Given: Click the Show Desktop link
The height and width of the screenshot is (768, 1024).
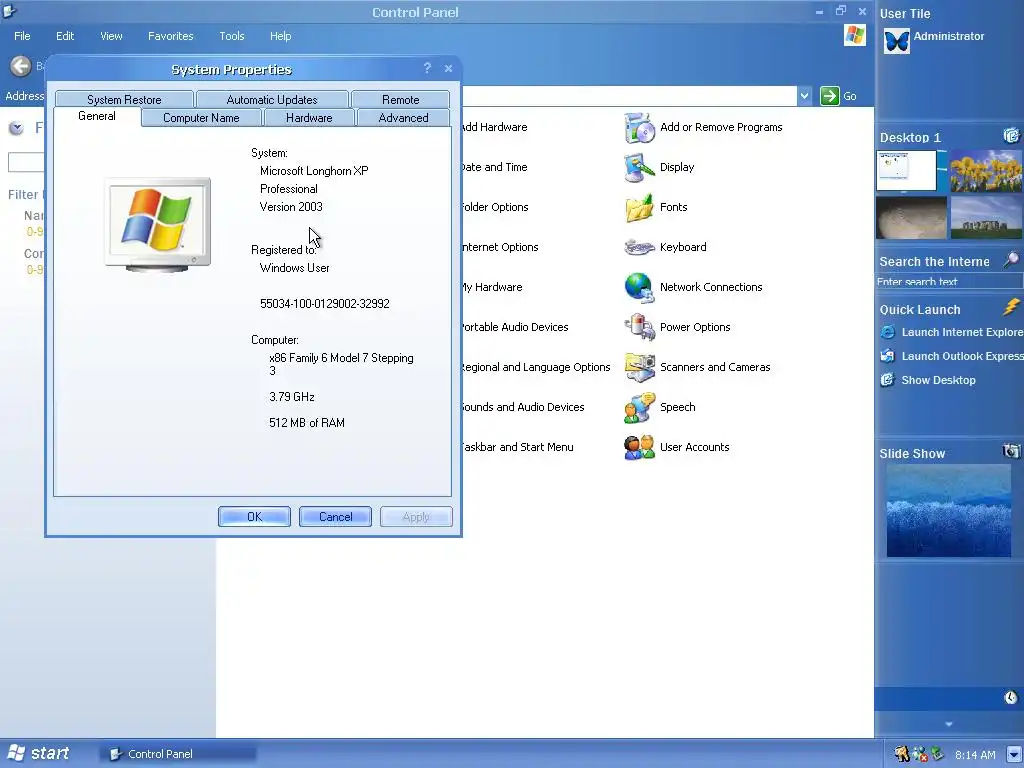Looking at the screenshot, I should coord(938,380).
